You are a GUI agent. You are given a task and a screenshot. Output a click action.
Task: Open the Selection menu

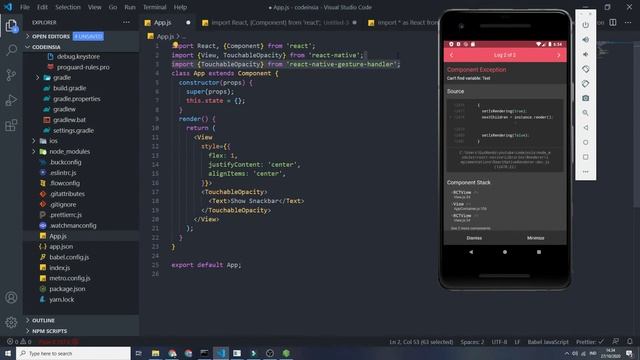tap(68, 7)
